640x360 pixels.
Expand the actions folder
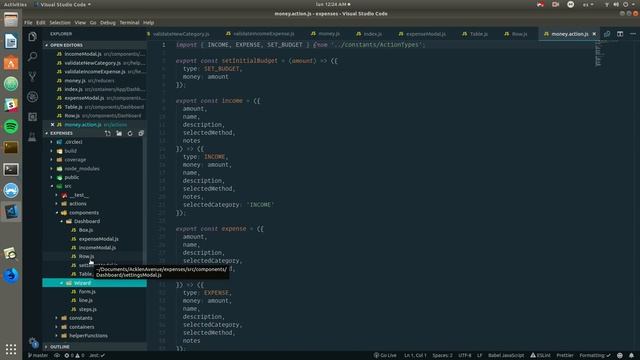click(94, 204)
